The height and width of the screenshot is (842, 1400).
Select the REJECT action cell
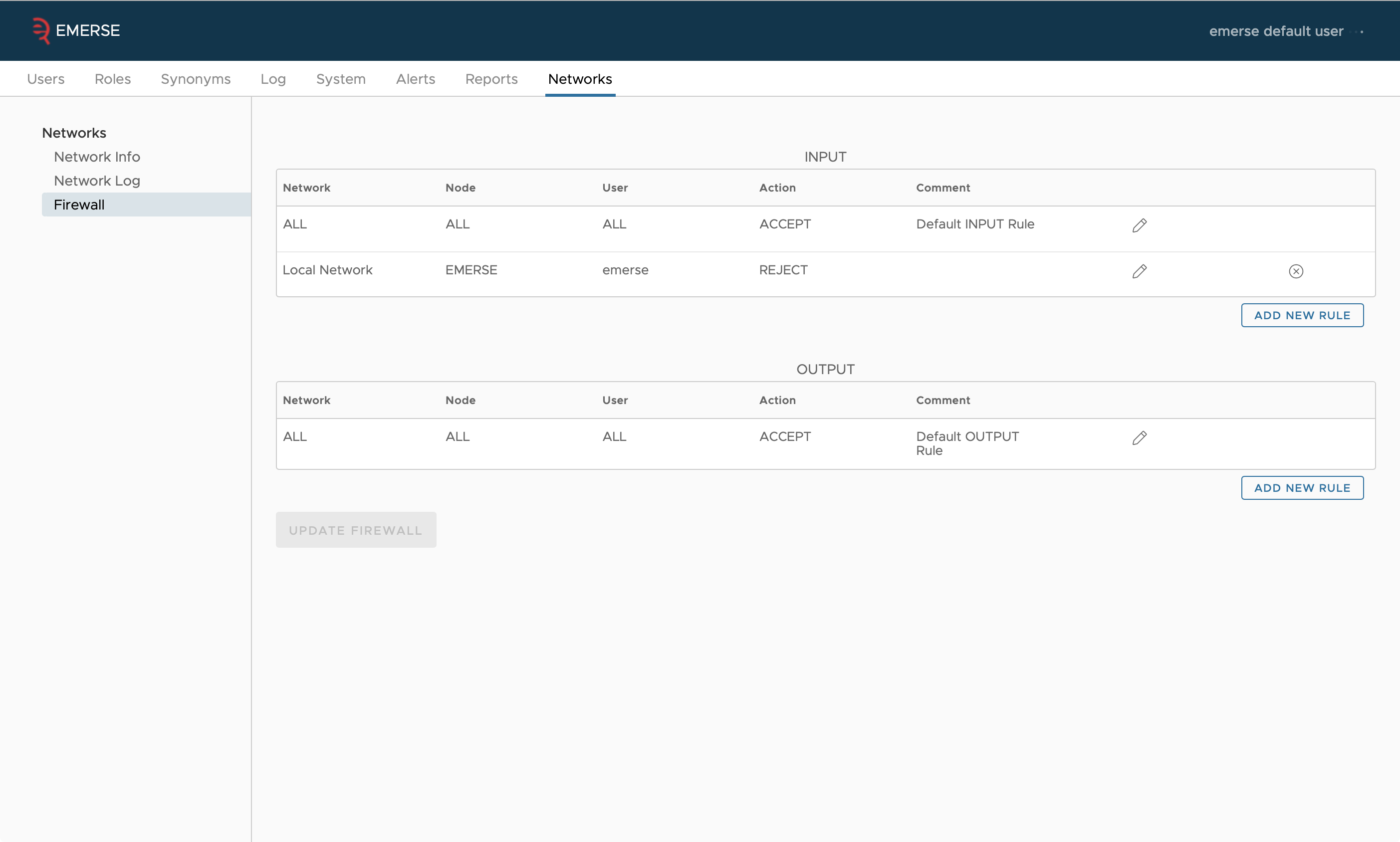(783, 270)
